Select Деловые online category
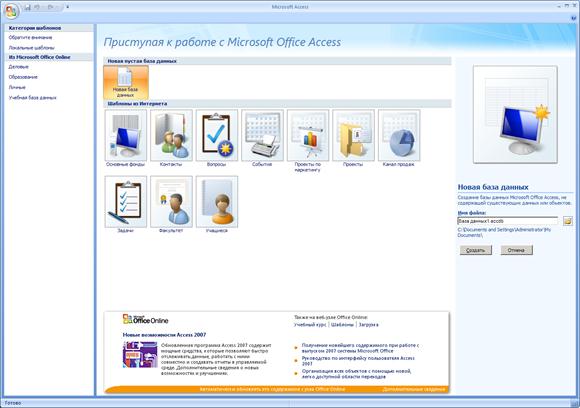This screenshot has width=580, height=408. pyautogui.click(x=18, y=67)
